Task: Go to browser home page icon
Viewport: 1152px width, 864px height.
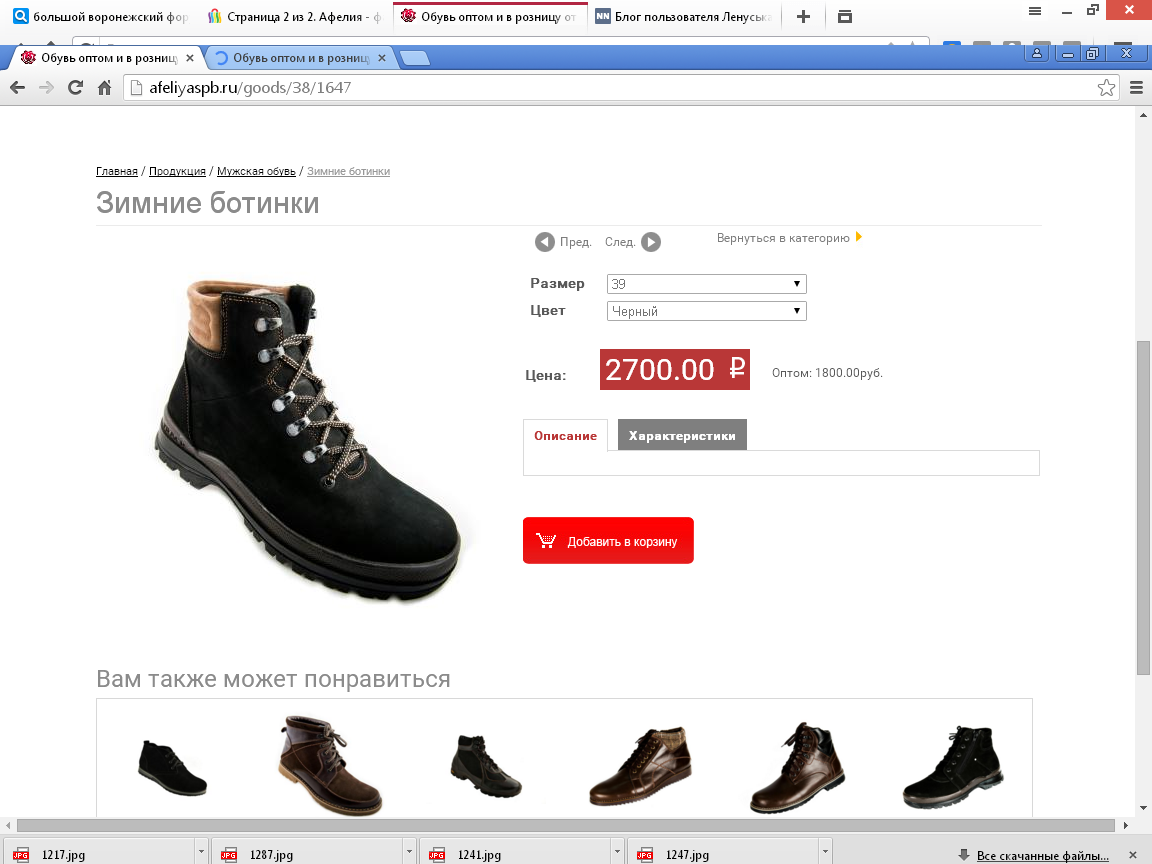Action: (104, 88)
